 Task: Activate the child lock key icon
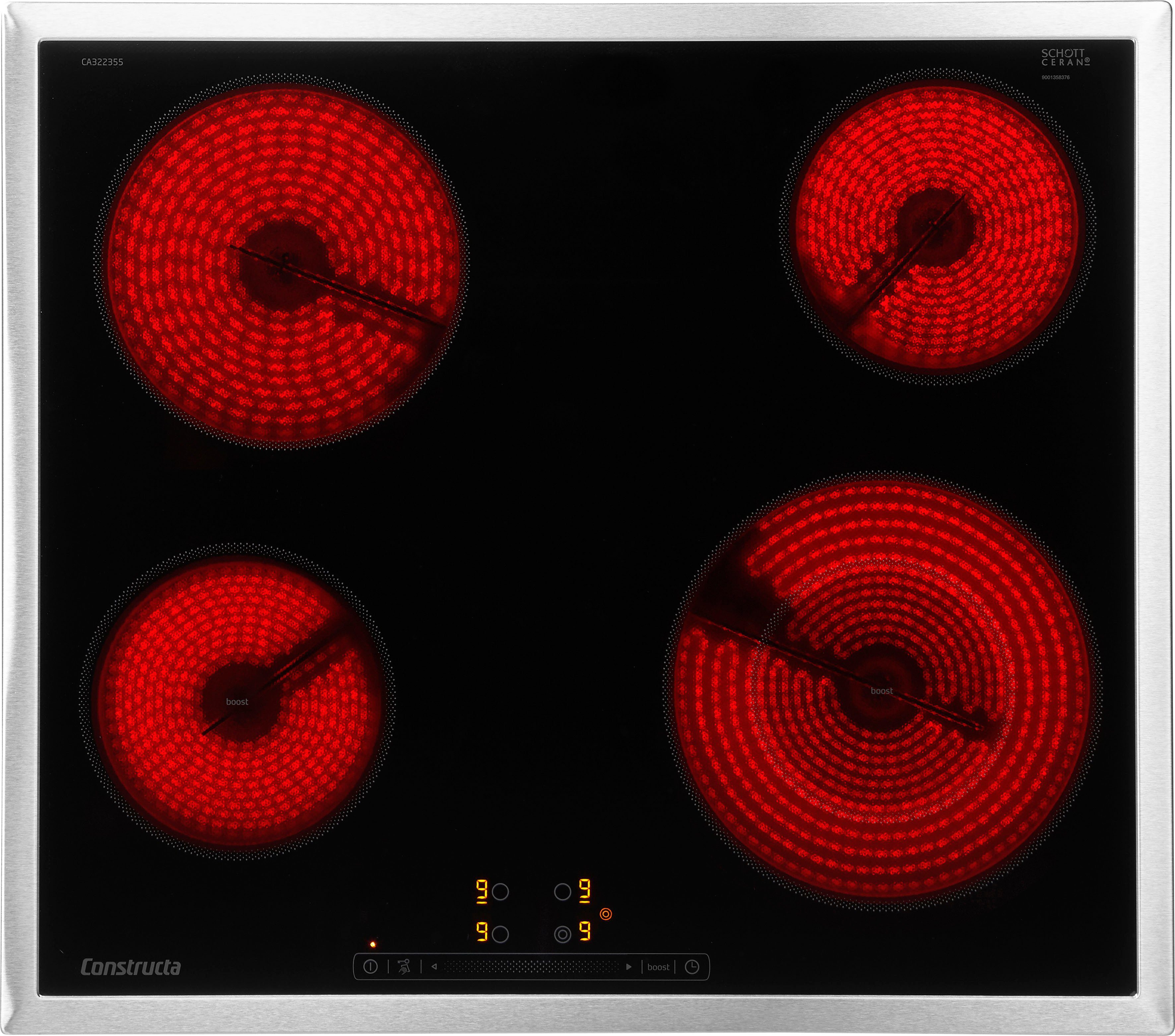click(x=404, y=967)
